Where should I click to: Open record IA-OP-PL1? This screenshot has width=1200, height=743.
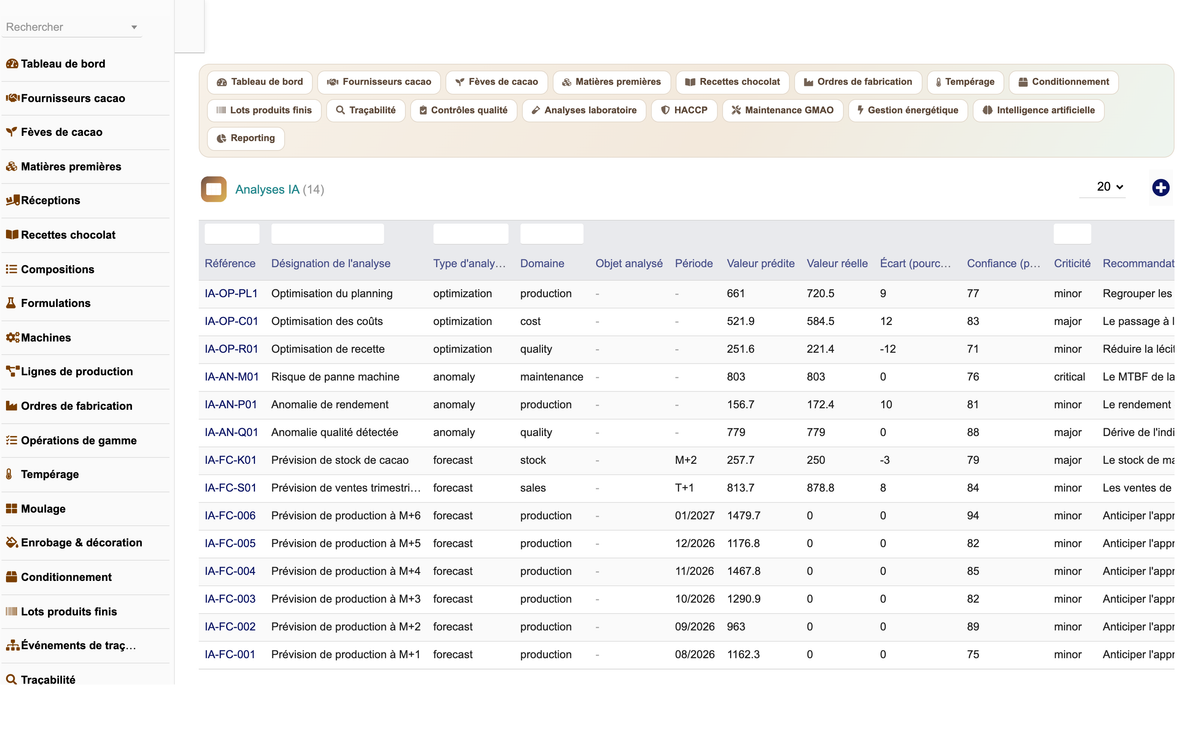[x=231, y=294]
